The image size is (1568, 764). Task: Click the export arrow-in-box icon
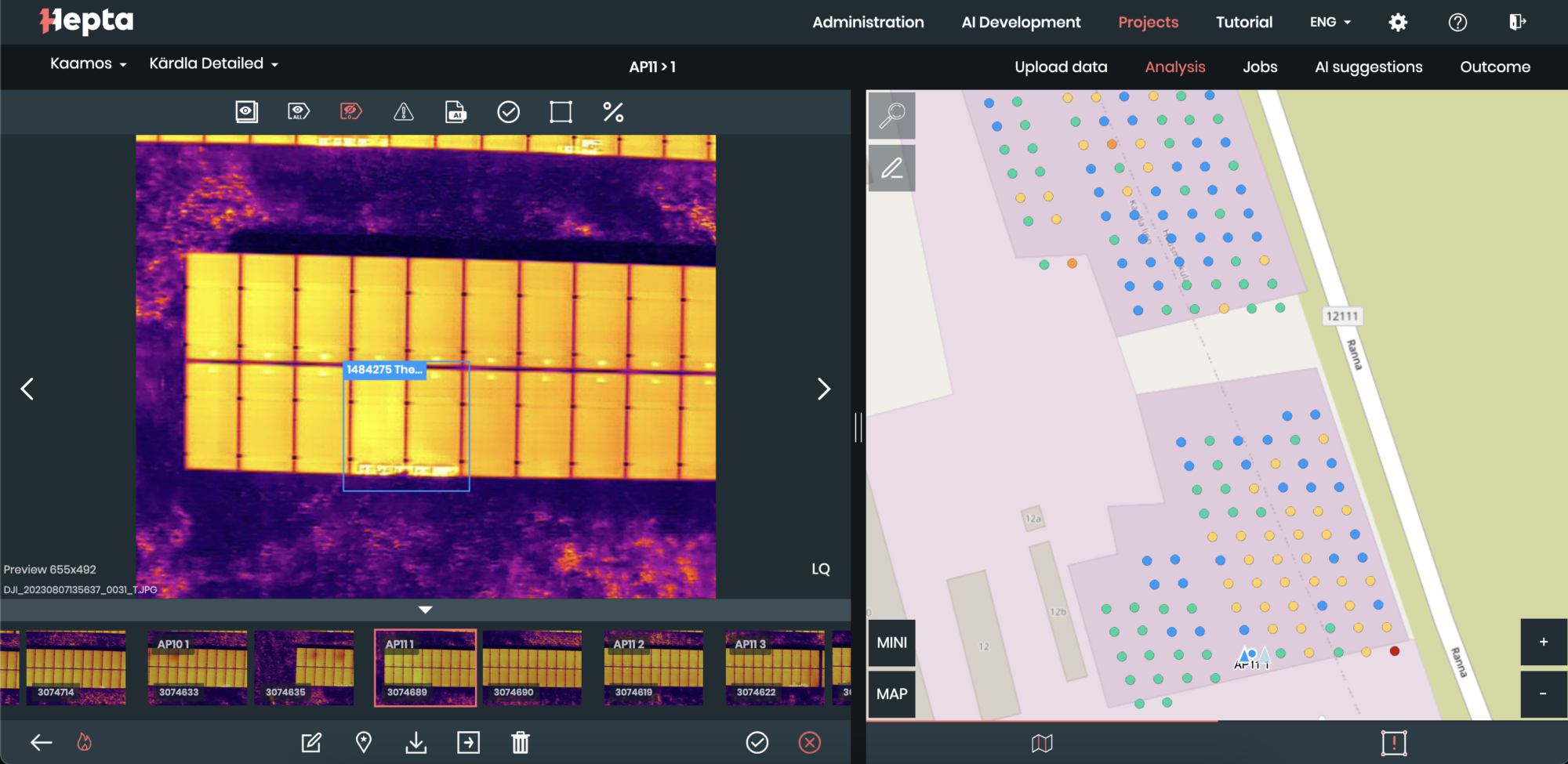pyautogui.click(x=469, y=742)
